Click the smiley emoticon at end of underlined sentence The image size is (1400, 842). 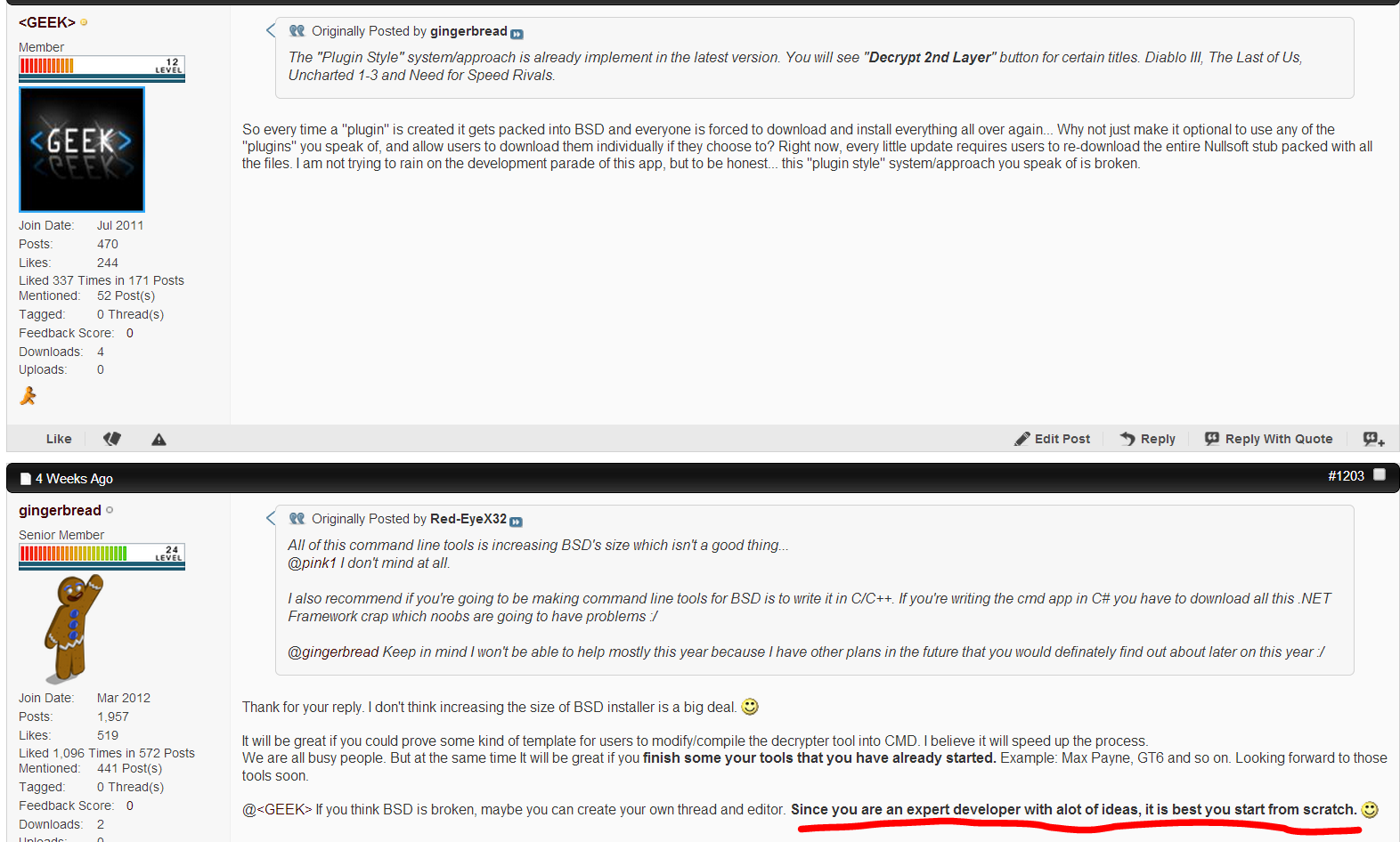coord(1370,810)
